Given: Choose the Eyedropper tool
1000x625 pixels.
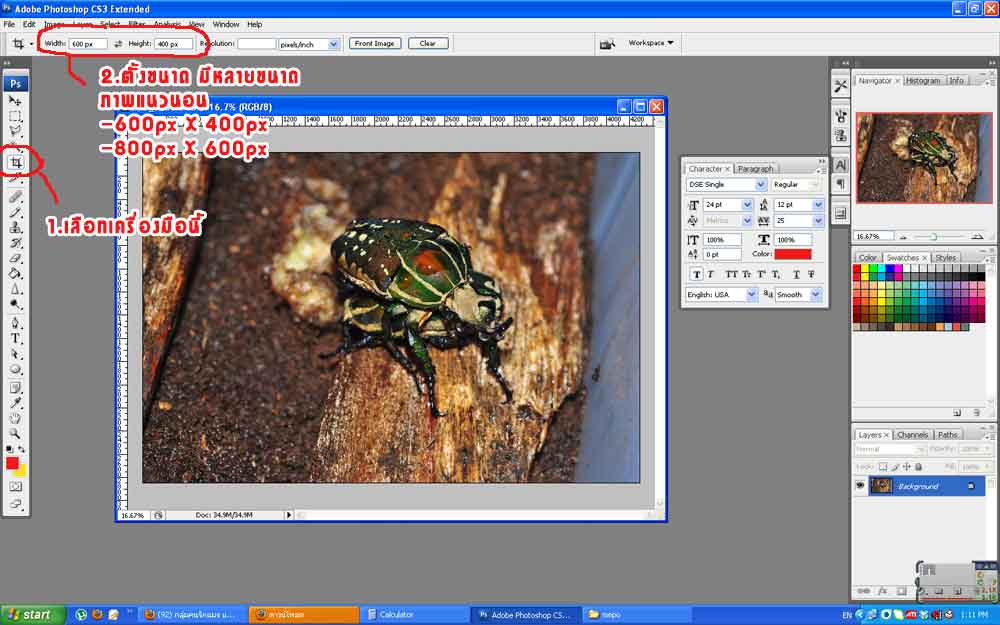Looking at the screenshot, I should 16,402.
